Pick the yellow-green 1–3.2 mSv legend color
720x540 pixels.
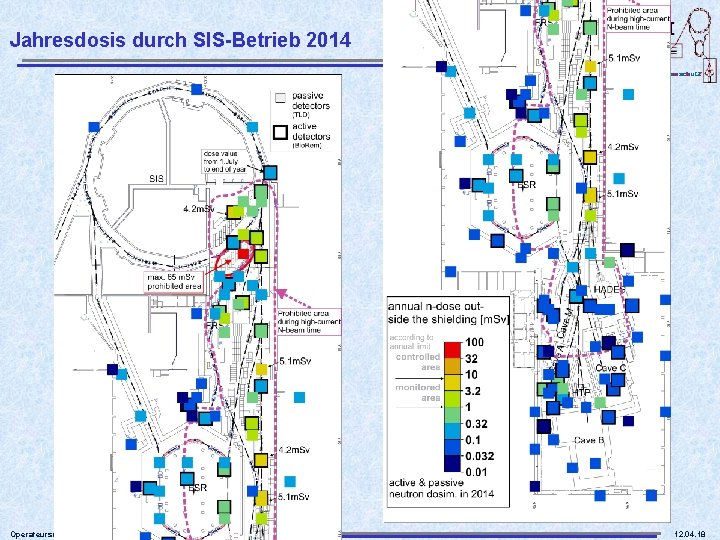click(x=453, y=399)
